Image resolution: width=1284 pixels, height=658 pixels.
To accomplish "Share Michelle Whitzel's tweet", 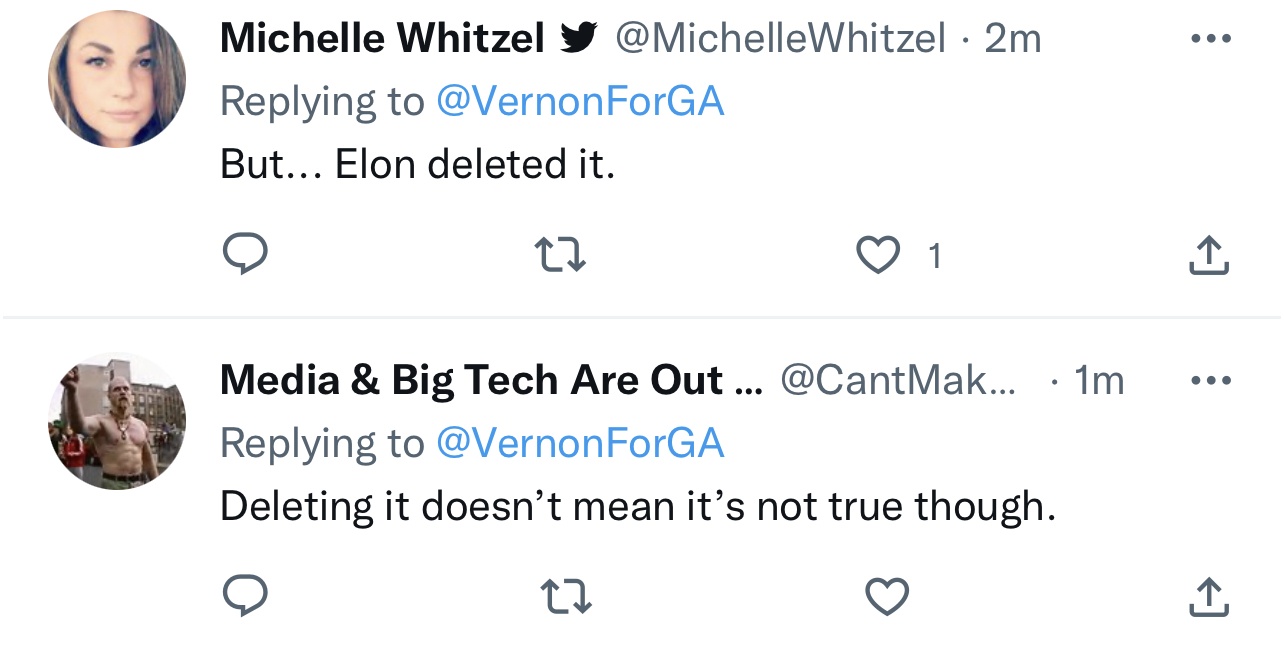I will [x=1208, y=256].
